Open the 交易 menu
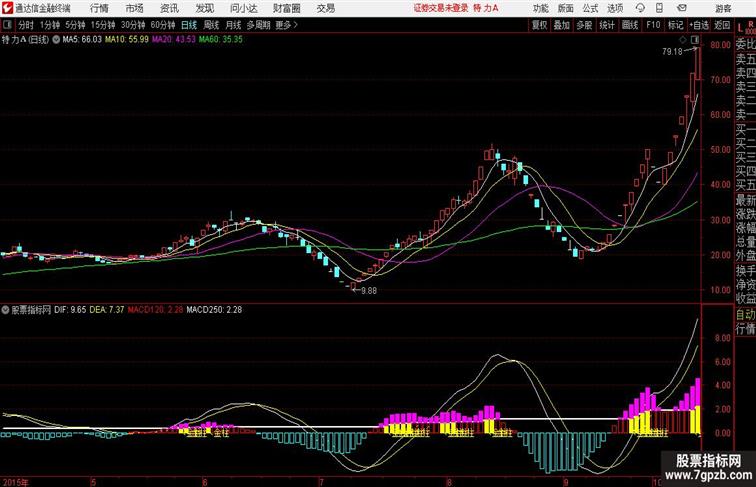The width and height of the screenshot is (756, 487). [325, 8]
